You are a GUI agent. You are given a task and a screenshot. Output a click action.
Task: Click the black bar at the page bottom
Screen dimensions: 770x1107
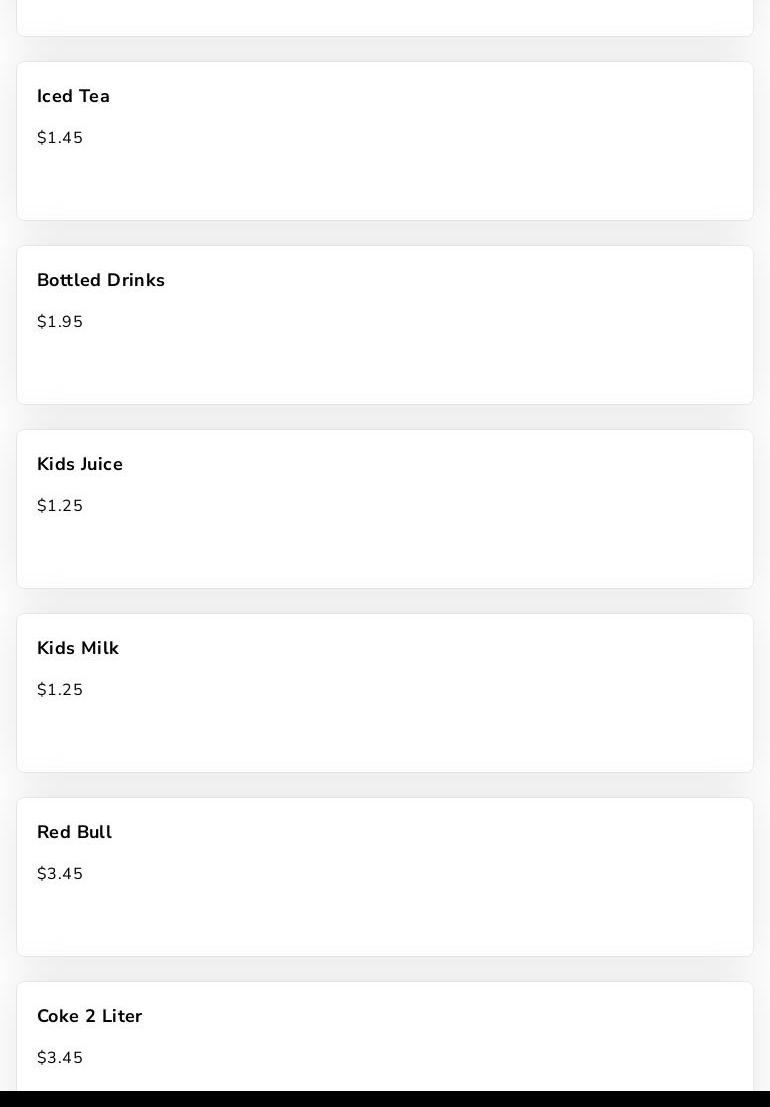(385, 1099)
